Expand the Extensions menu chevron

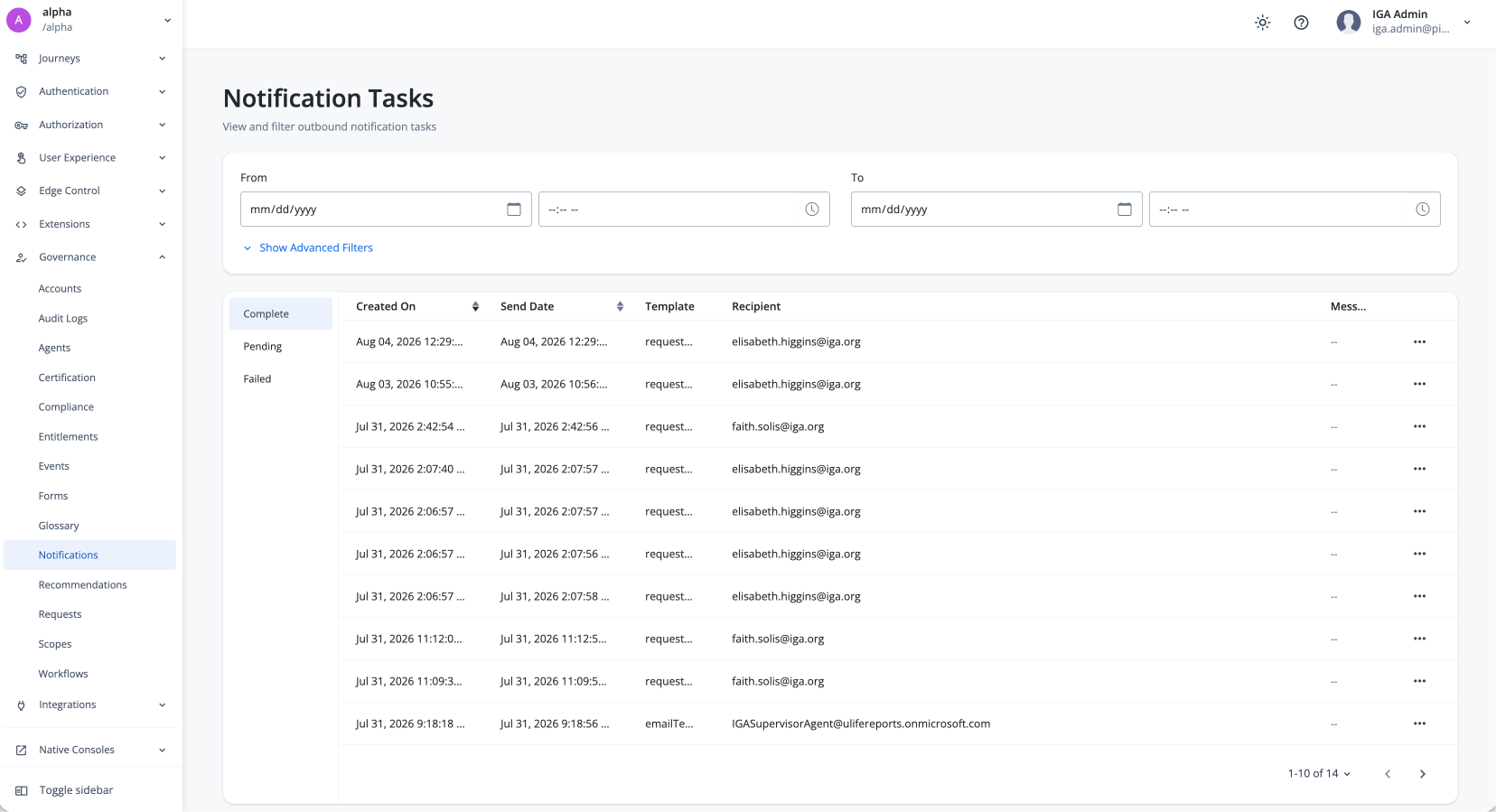pyautogui.click(x=163, y=225)
